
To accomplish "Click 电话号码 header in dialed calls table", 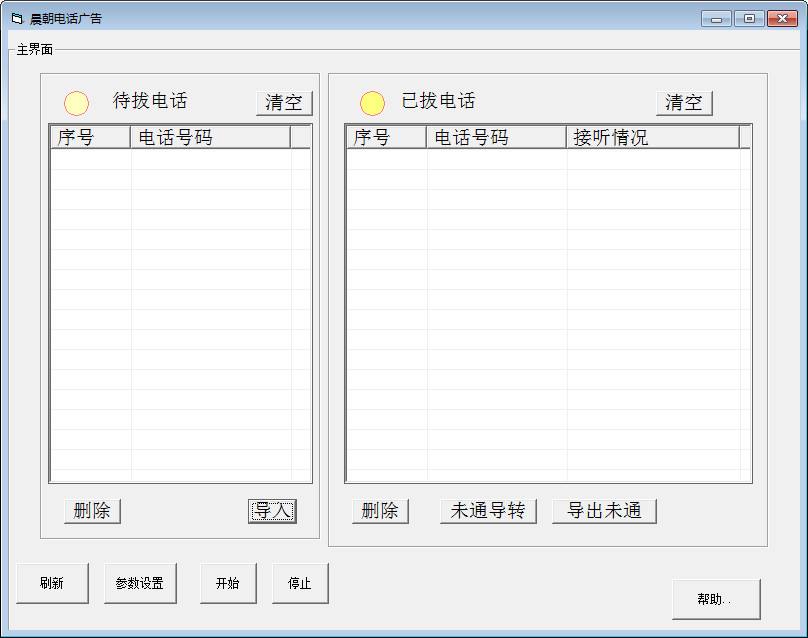I will pyautogui.click(x=496, y=138).
